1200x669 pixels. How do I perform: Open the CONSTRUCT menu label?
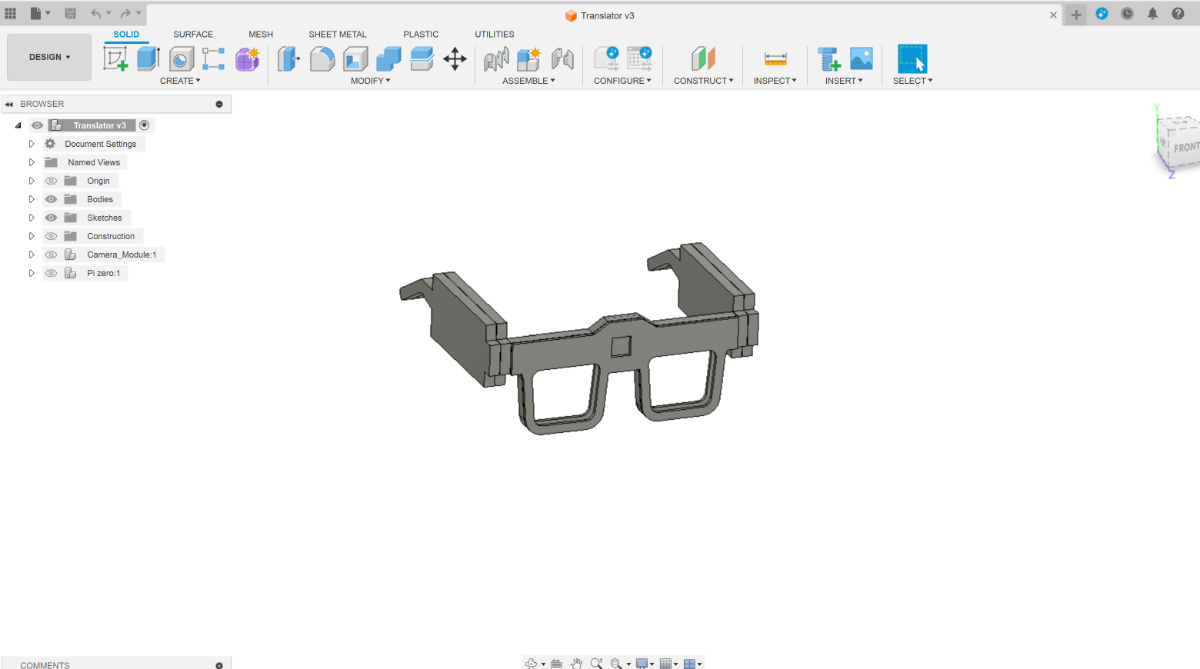[703, 81]
